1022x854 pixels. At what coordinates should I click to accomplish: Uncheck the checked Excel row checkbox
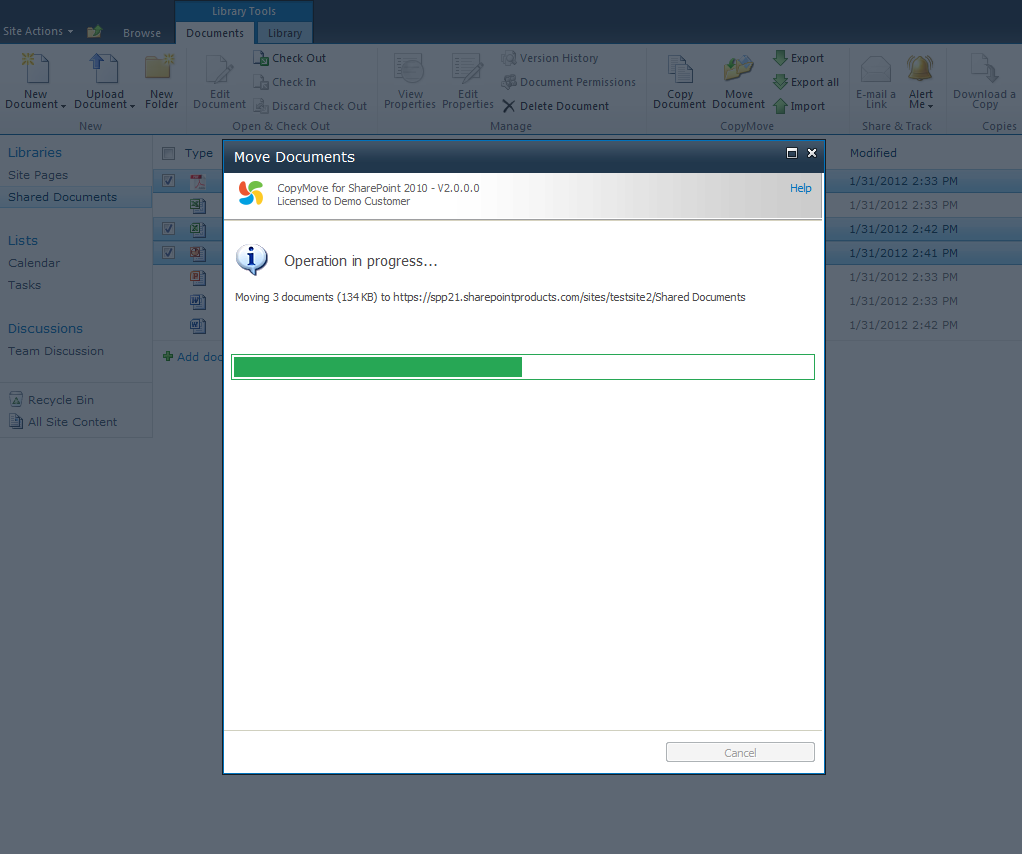pyautogui.click(x=168, y=229)
